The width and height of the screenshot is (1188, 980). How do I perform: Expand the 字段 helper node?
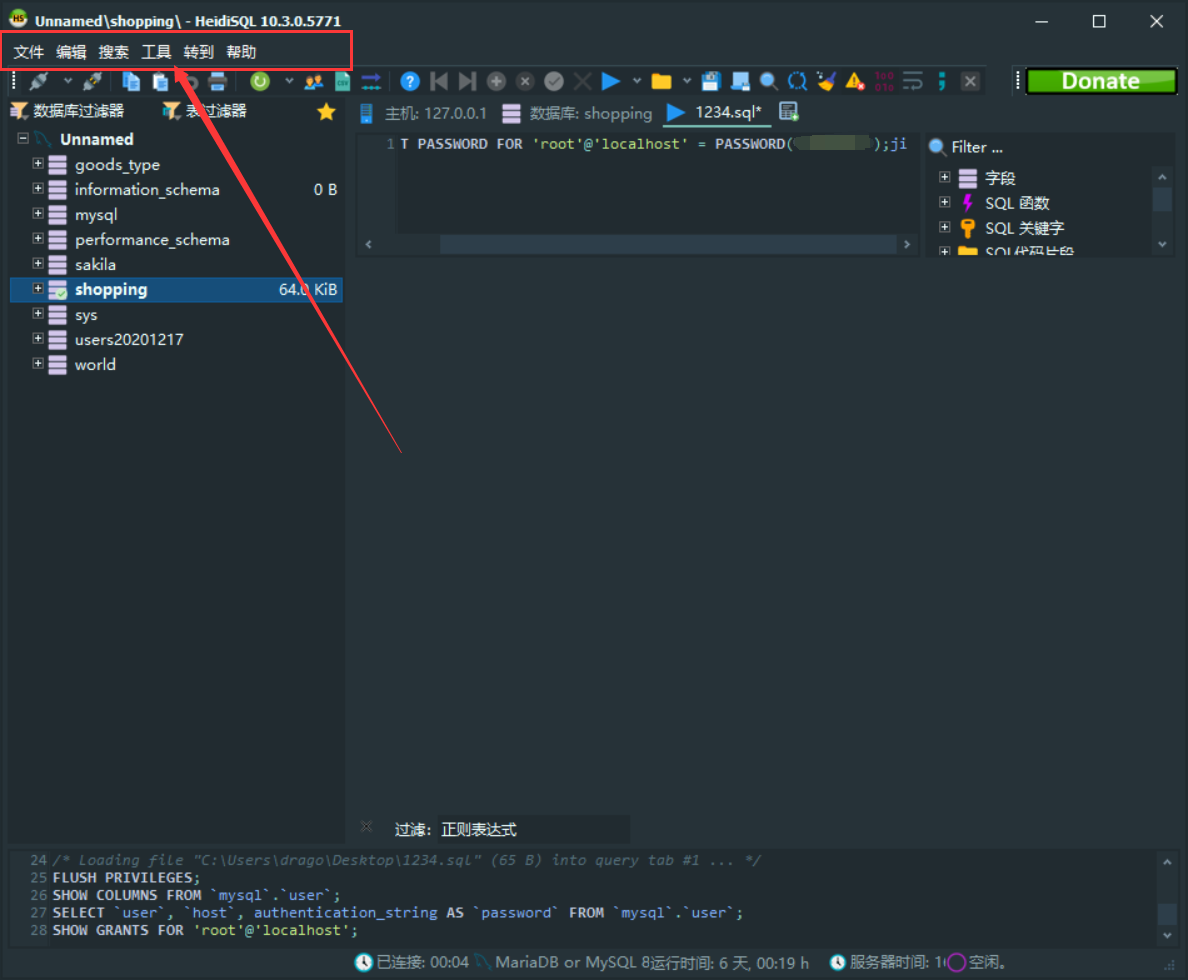[x=945, y=177]
